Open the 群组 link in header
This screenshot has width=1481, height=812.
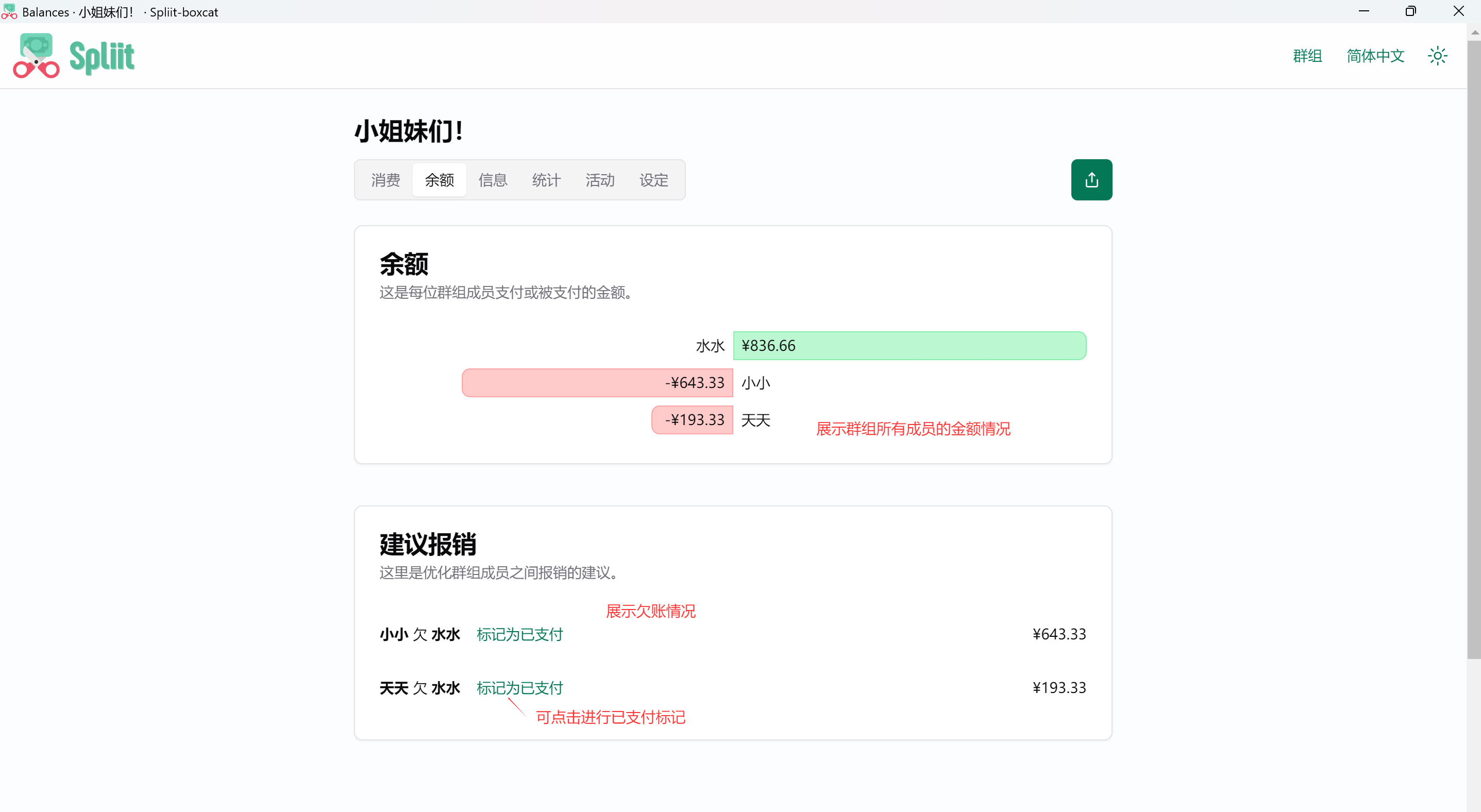point(1307,56)
